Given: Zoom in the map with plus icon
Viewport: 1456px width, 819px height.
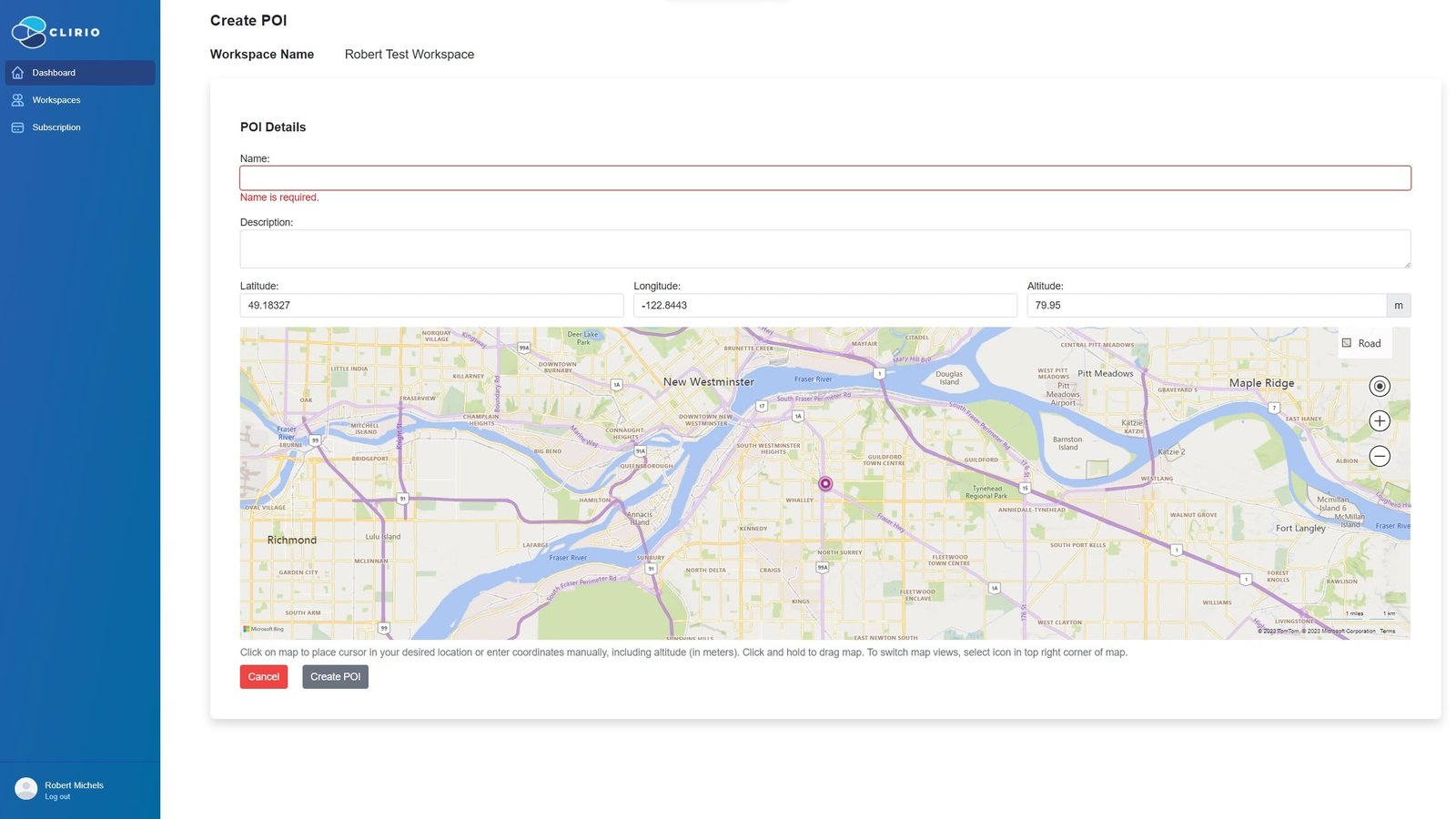Looking at the screenshot, I should coord(1380,421).
